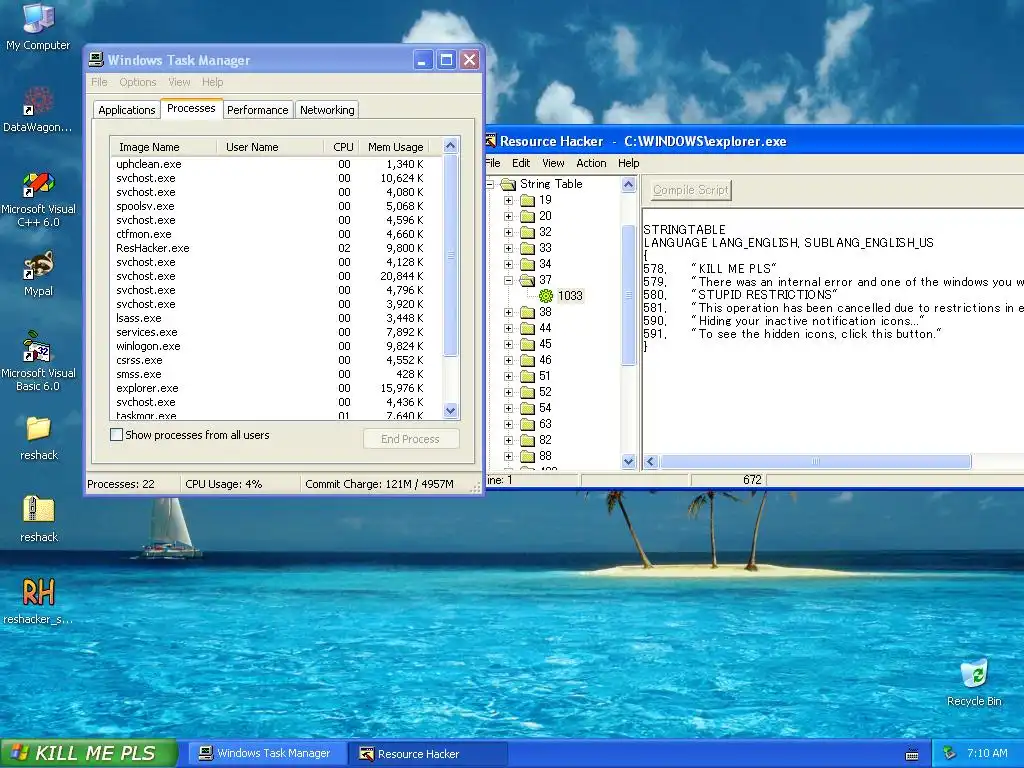This screenshot has width=1024, height=768.
Task: Collapse folder 37 in resource tree
Action: pos(509,280)
